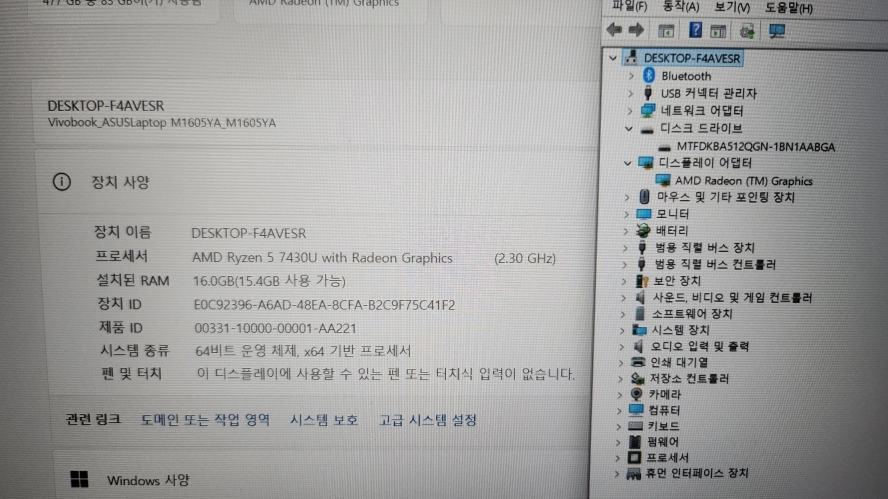Click the Windows 사양 section header
The width and height of the screenshot is (888, 499).
click(x=148, y=480)
